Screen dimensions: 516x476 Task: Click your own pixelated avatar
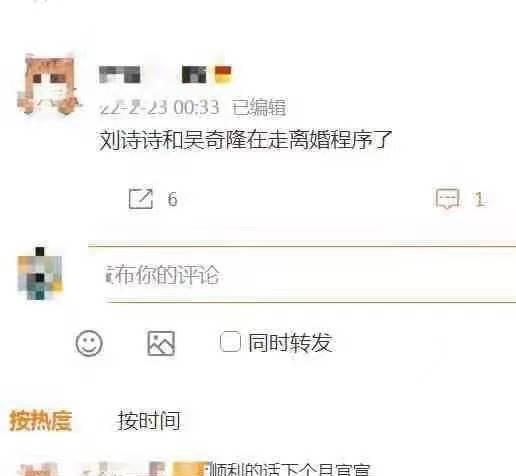[x=40, y=273]
